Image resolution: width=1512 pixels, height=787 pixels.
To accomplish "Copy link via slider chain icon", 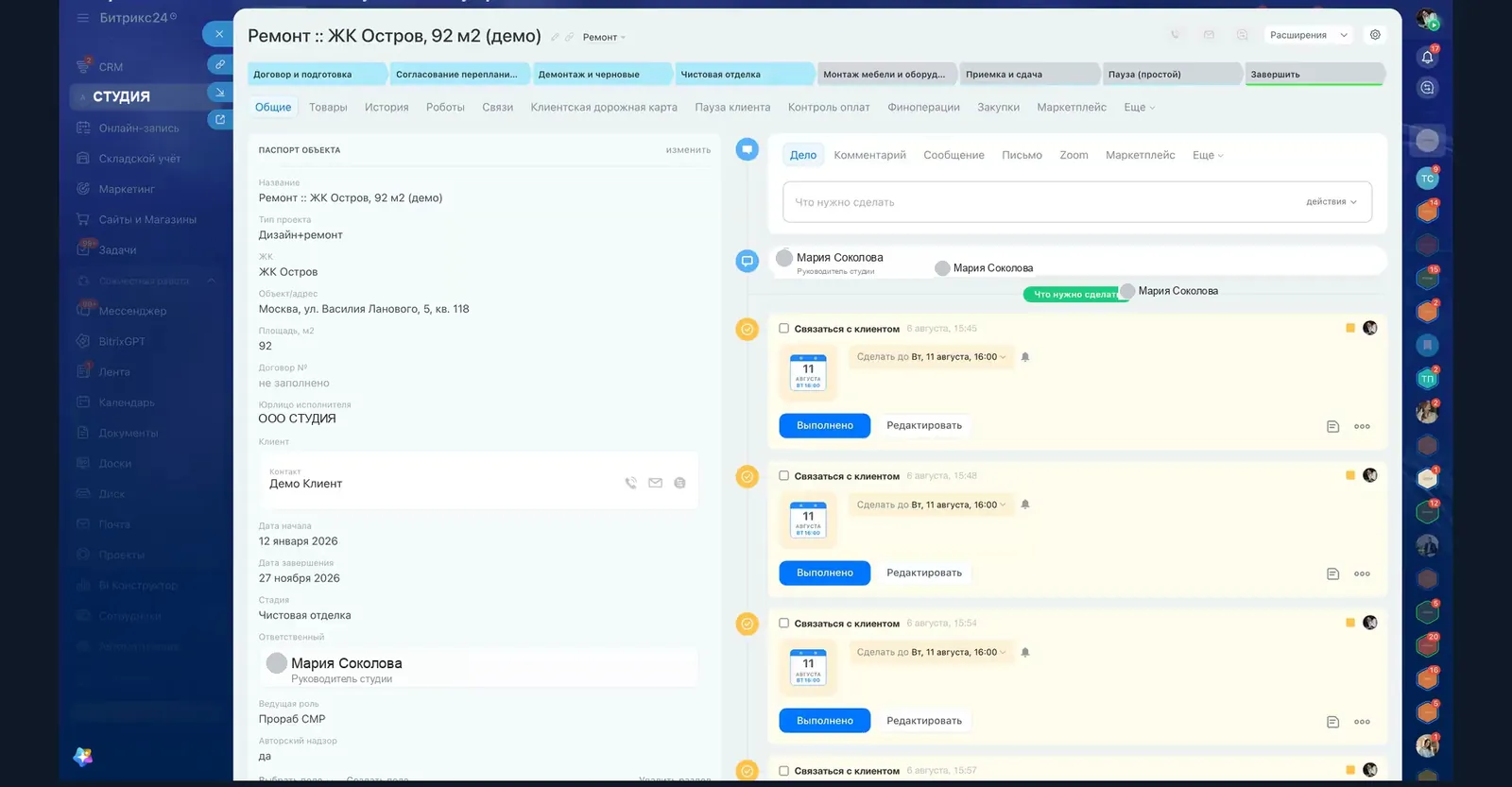I will [x=219, y=64].
